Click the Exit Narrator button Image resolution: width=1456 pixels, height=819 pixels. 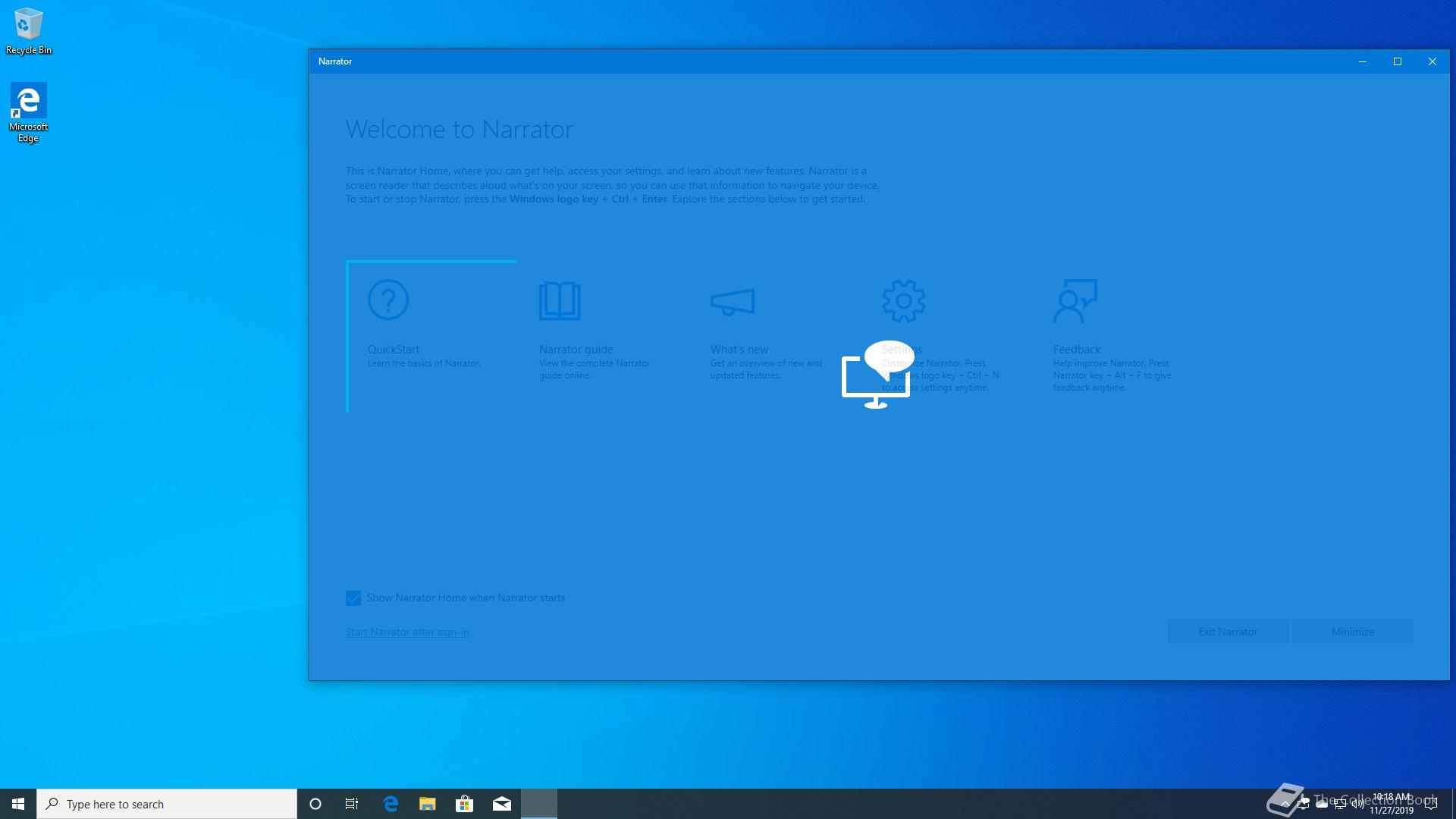pos(1228,632)
